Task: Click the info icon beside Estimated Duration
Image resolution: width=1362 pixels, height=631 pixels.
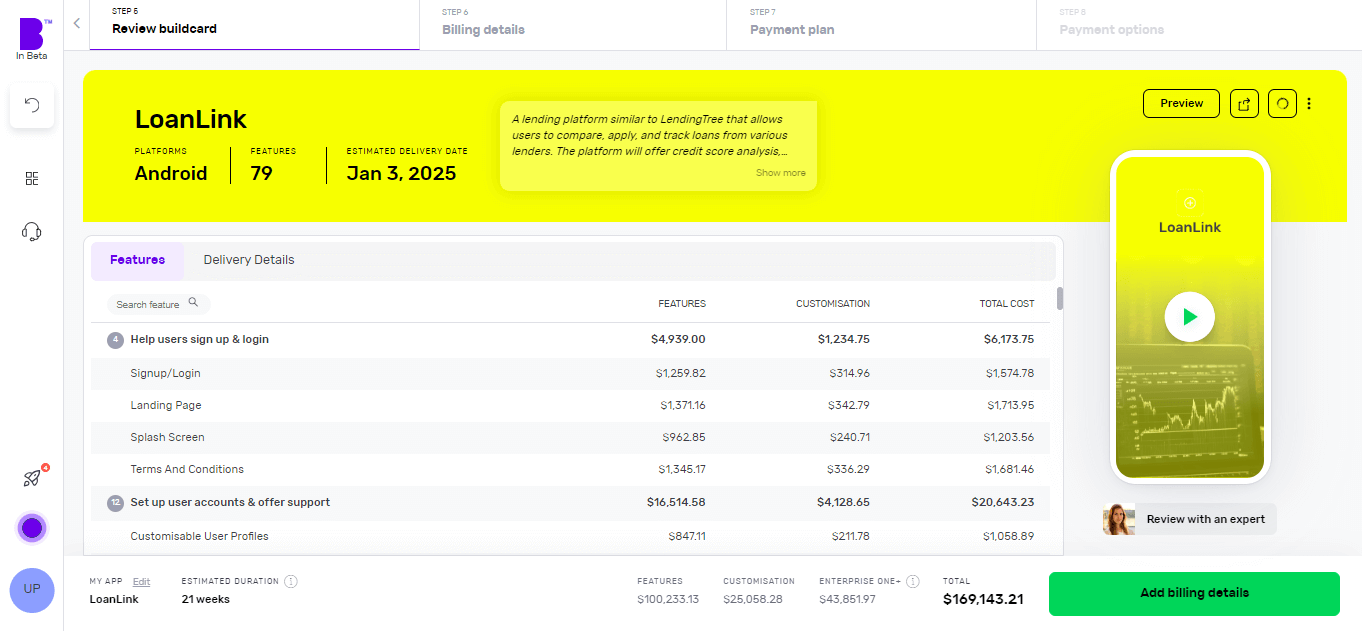Action: tap(291, 581)
